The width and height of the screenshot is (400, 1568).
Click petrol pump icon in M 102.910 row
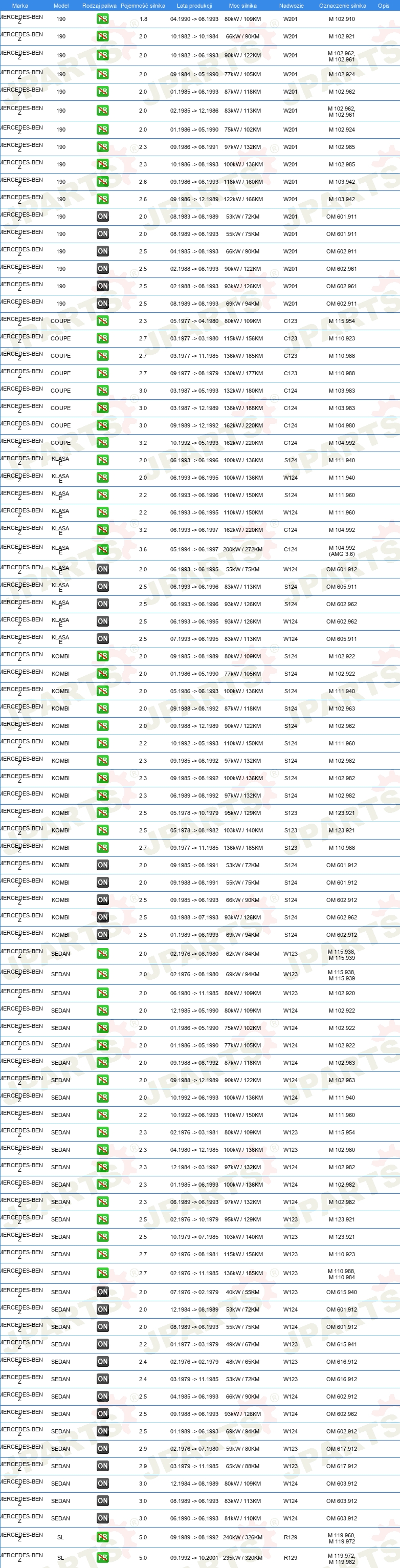pos(103,19)
